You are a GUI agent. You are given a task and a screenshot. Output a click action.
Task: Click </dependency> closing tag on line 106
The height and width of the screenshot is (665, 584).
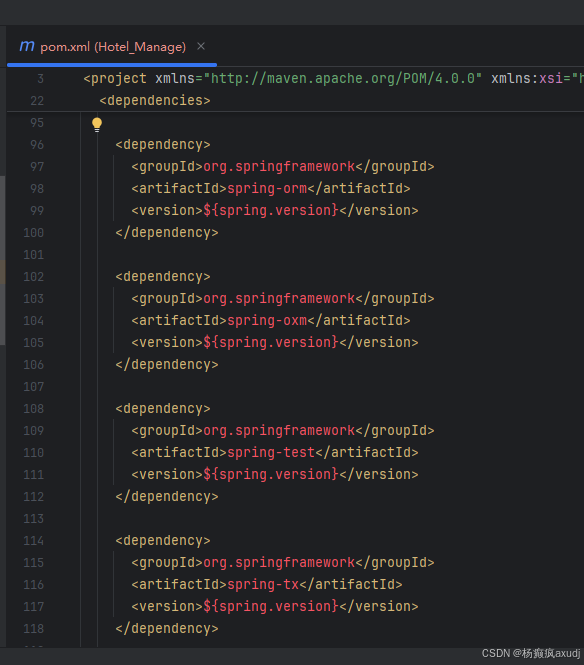pos(167,364)
